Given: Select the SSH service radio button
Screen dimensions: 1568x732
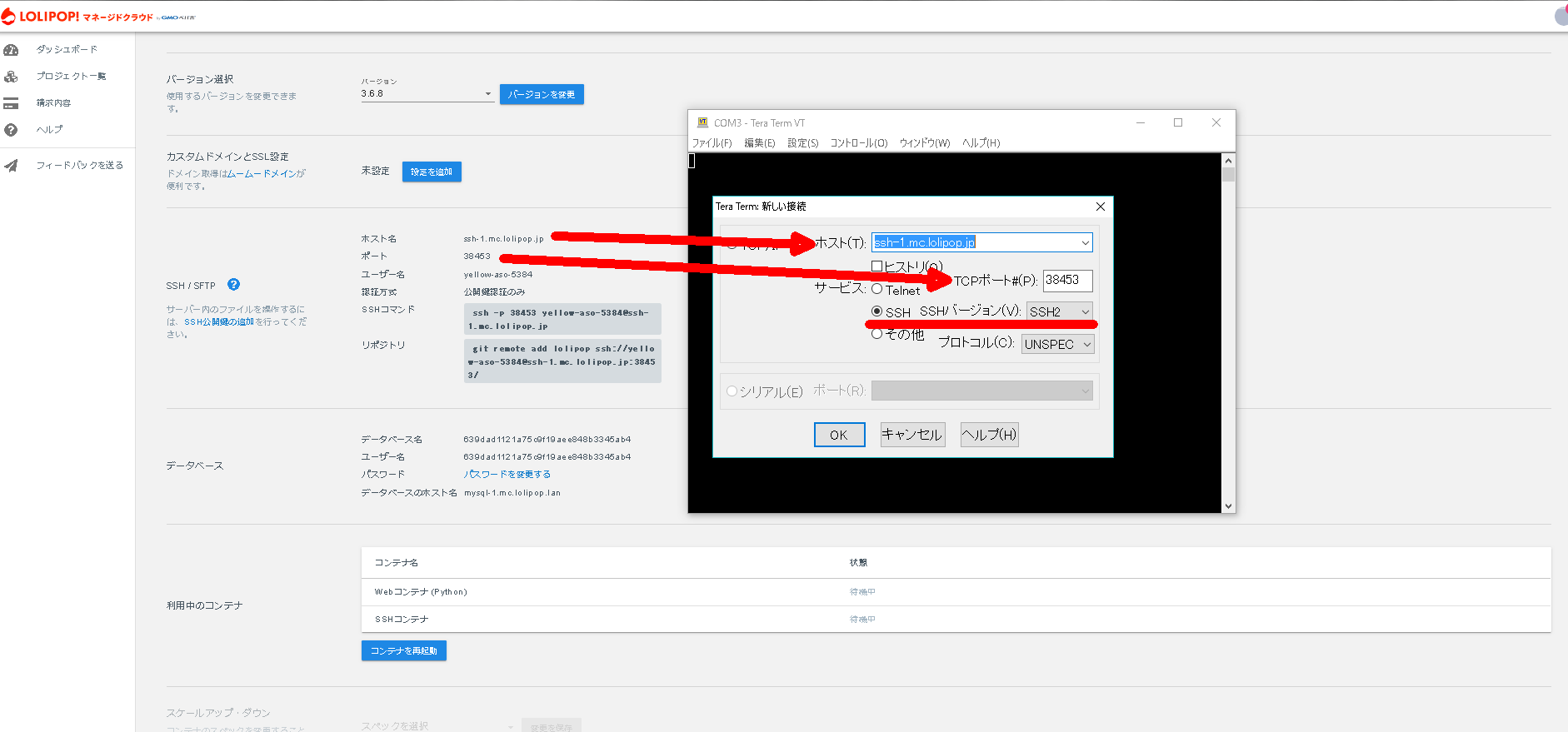Looking at the screenshot, I should (876, 311).
